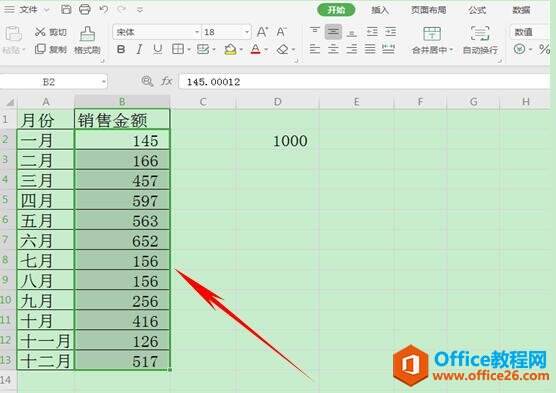The image size is (556, 393).
Task: Click the red font color A swatch
Action: [256, 49]
